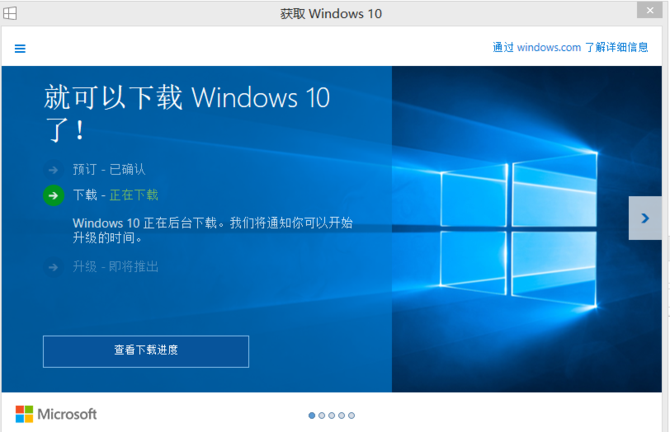Click the arrow icon beside 预订 - 已确认
Image resolution: width=670 pixels, height=432 pixels.
(53, 170)
